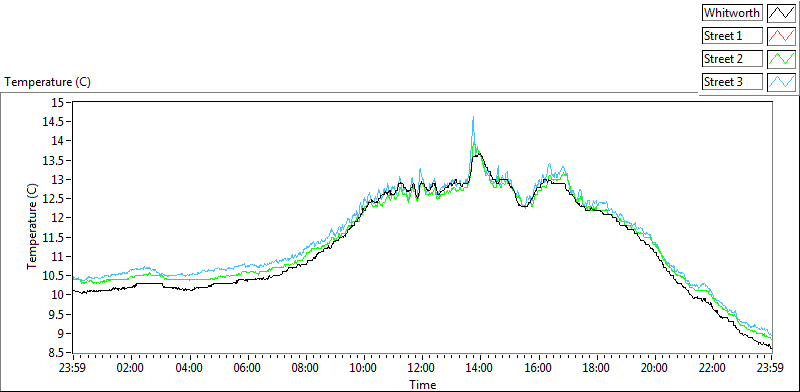Screen dimensions: 800x392
Task: Click the Whitworth black plot sample icon
Action: click(x=781, y=13)
